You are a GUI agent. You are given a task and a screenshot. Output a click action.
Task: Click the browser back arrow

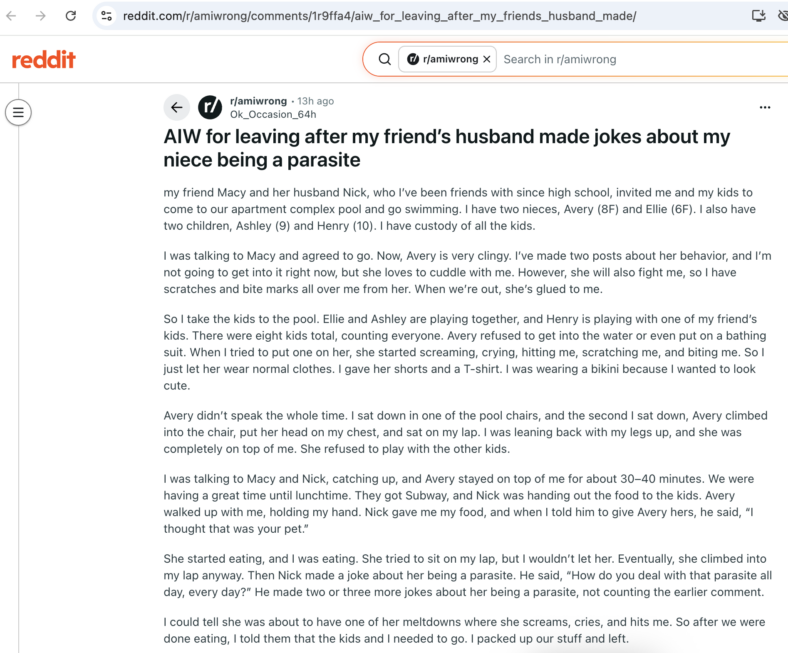(11, 16)
